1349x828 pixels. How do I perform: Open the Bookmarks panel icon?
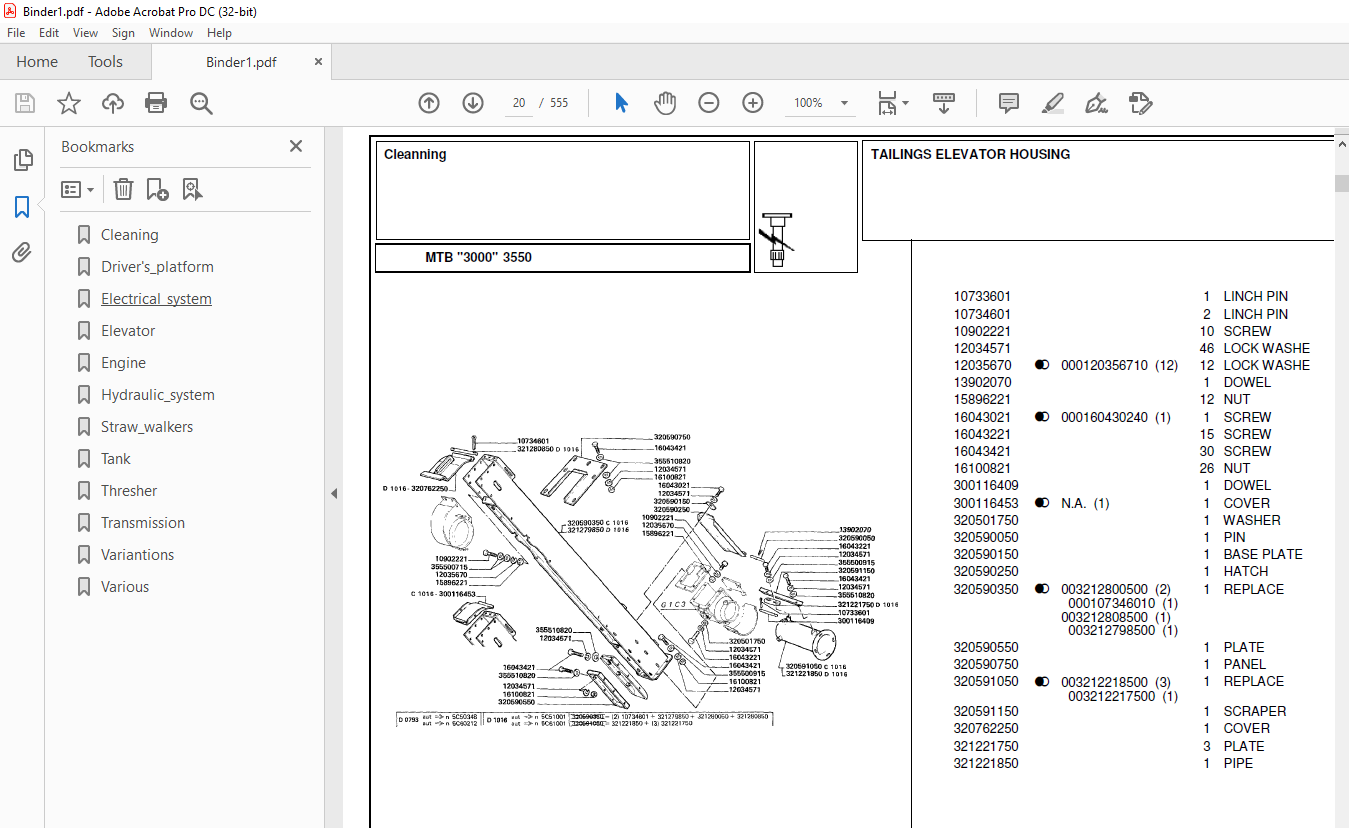22,207
